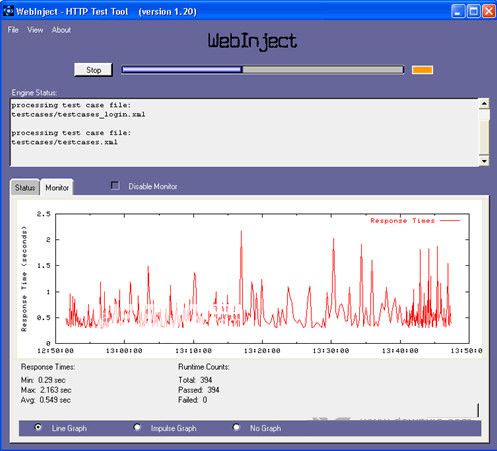The width and height of the screenshot is (497, 451).
Task: Click the Response Time (seconds) axis label
Action: pos(24,279)
